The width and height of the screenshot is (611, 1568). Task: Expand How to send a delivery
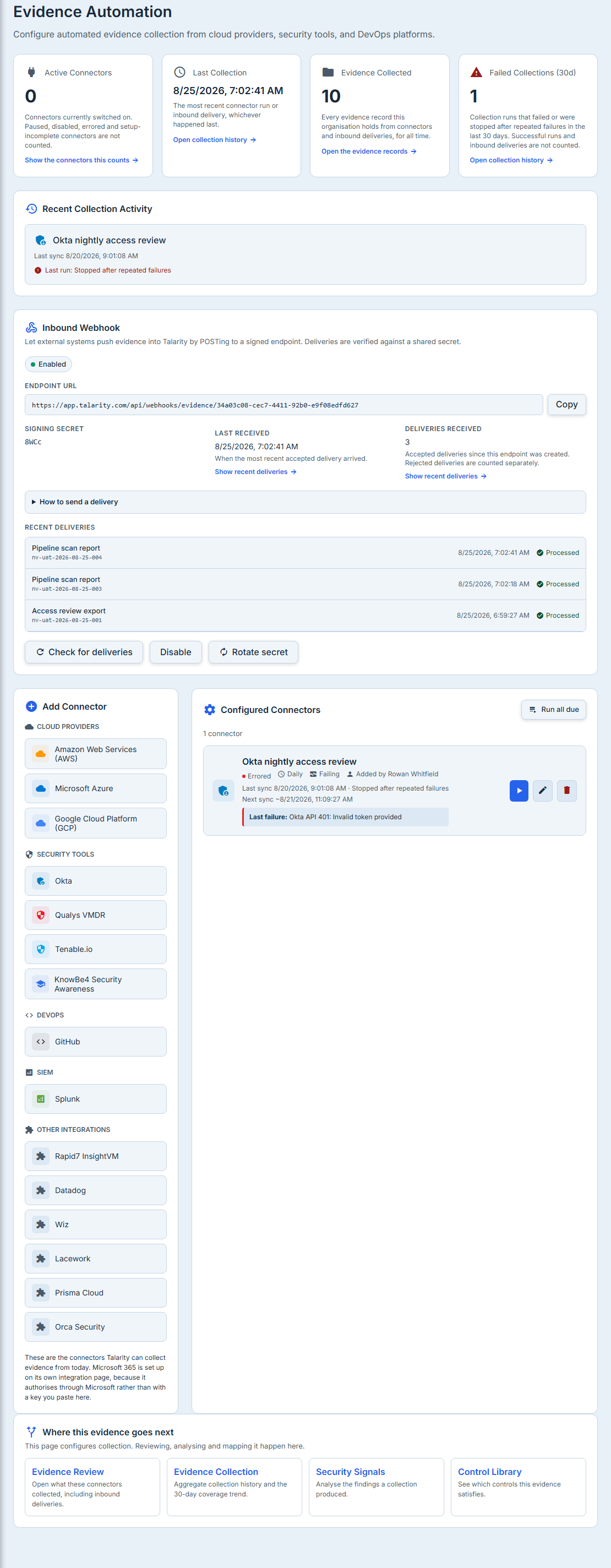pos(305,502)
